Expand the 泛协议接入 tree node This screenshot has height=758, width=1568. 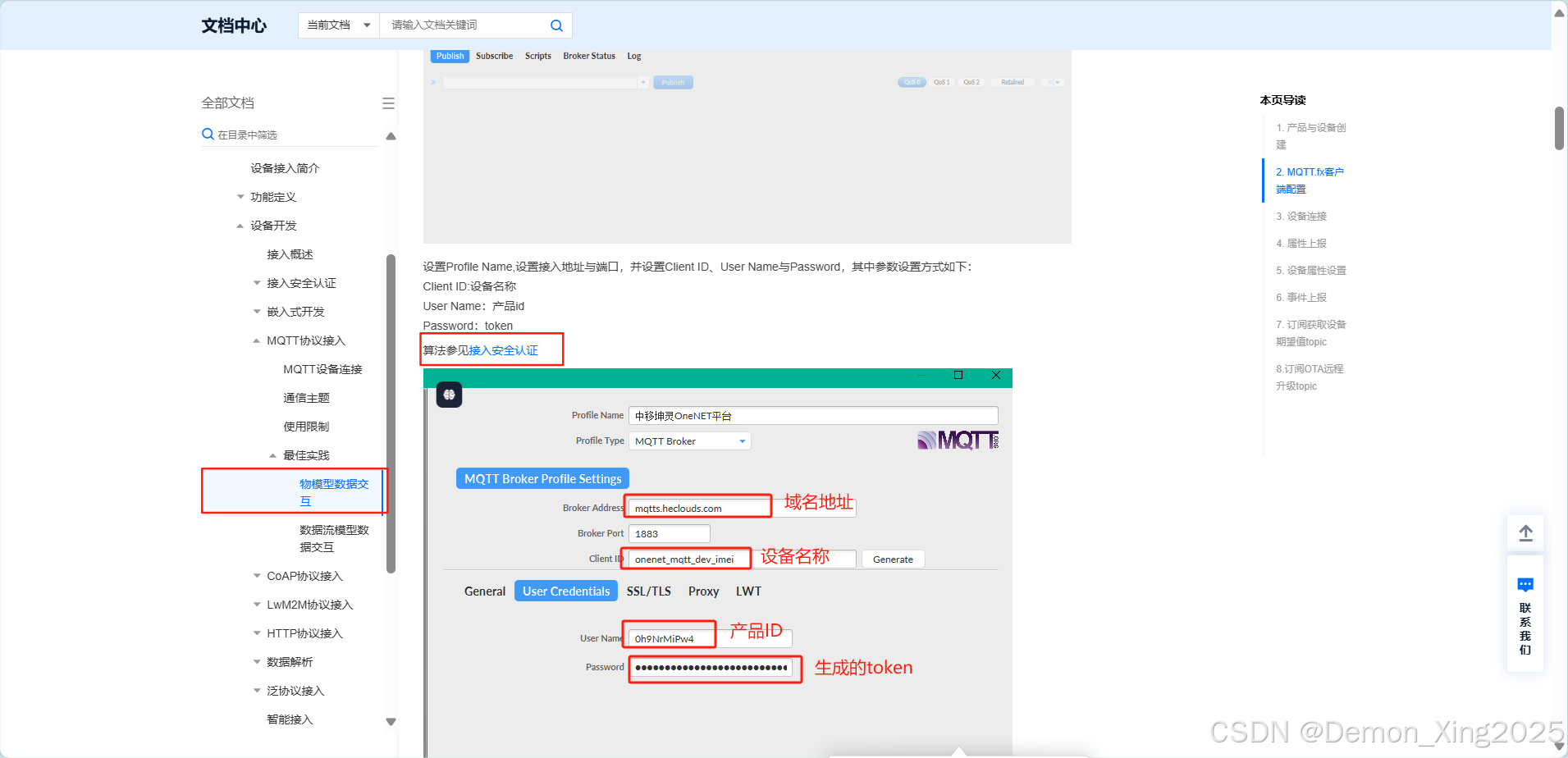coord(257,691)
